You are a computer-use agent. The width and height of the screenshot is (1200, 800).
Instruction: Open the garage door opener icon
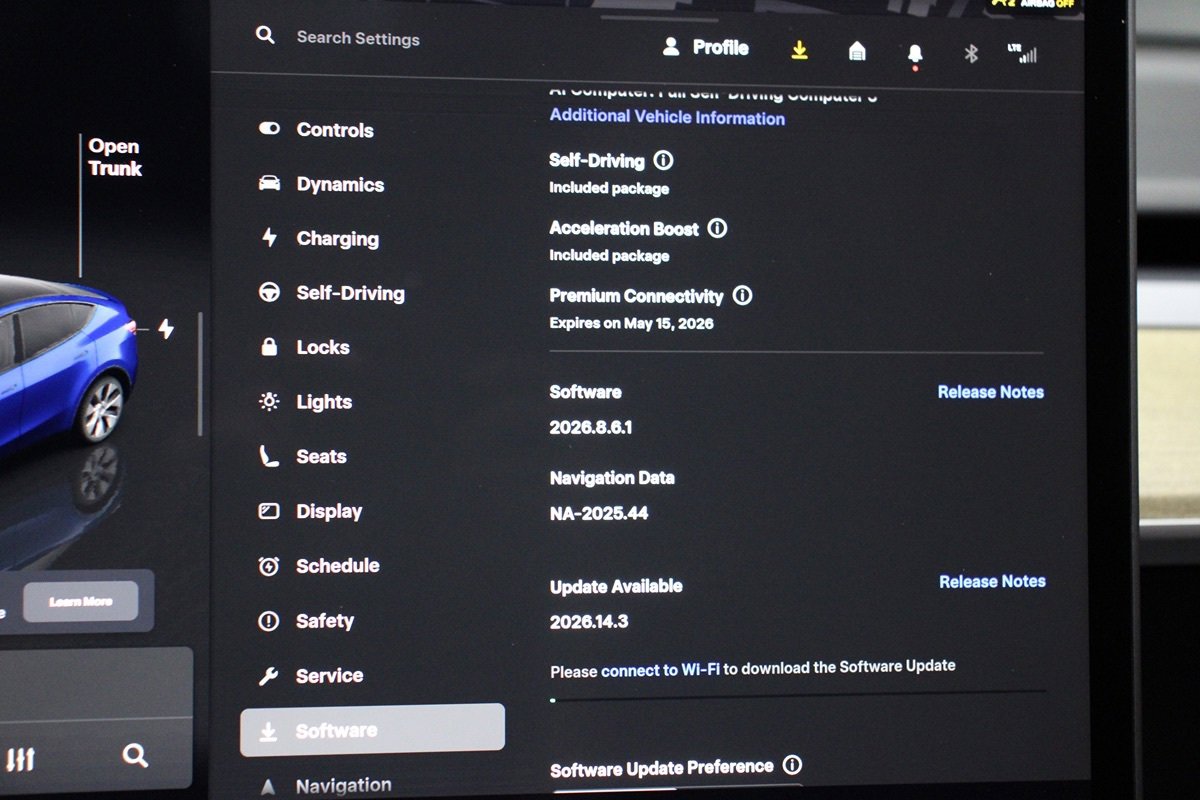click(x=857, y=51)
